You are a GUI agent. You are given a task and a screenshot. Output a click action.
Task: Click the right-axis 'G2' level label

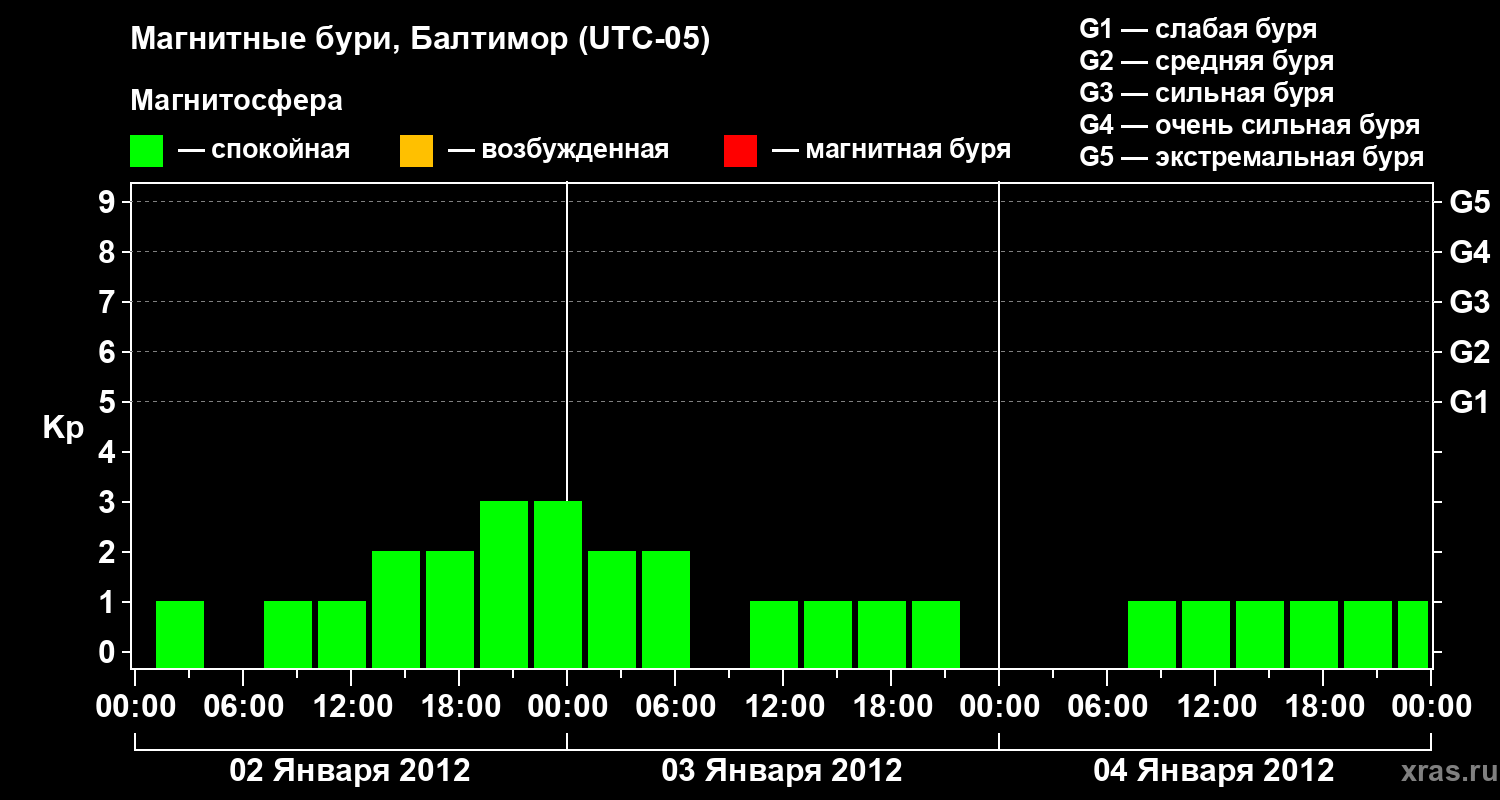pyautogui.click(x=1470, y=352)
